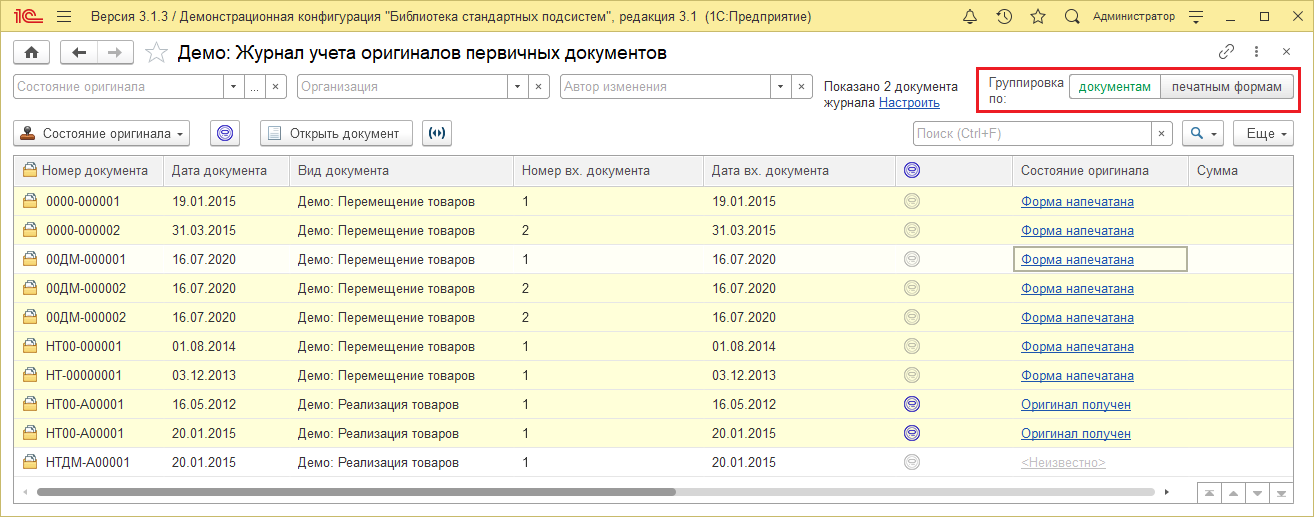Click inside the Организация filter field
The width and height of the screenshot is (1314, 517).
pyautogui.click(x=402, y=87)
